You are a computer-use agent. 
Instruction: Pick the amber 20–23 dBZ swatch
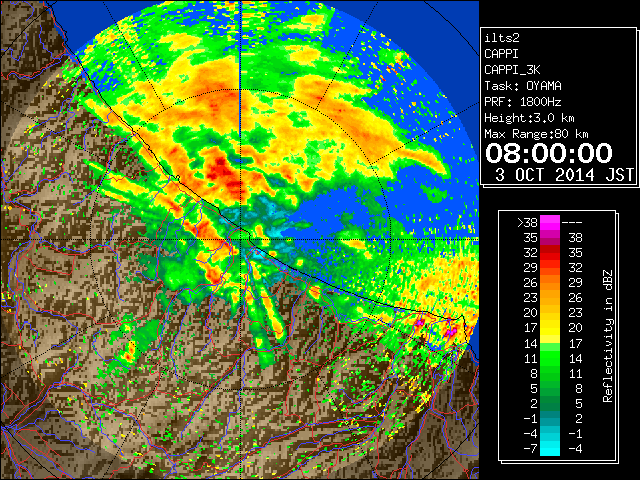point(550,313)
